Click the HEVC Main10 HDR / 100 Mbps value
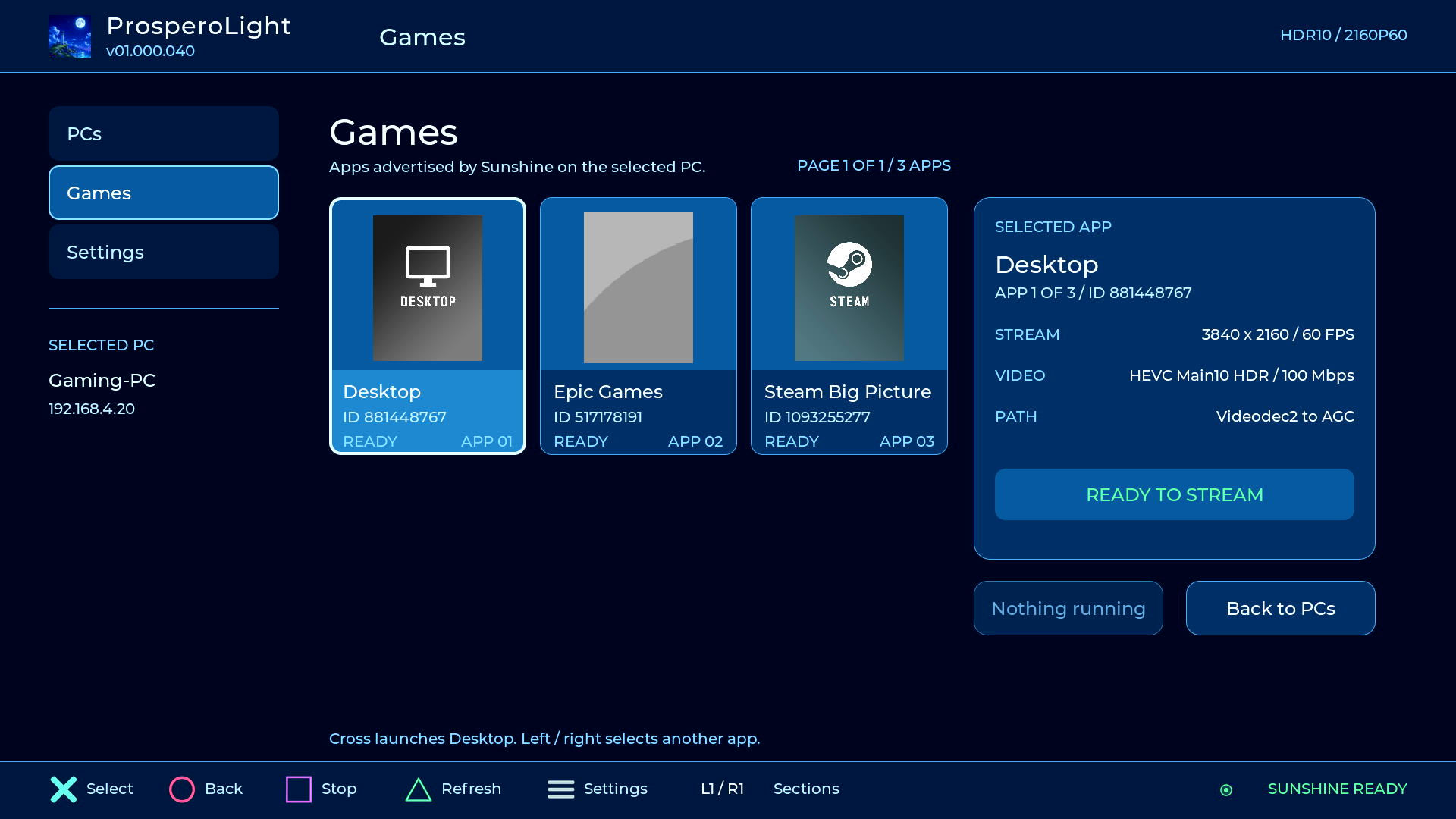 (x=1241, y=375)
